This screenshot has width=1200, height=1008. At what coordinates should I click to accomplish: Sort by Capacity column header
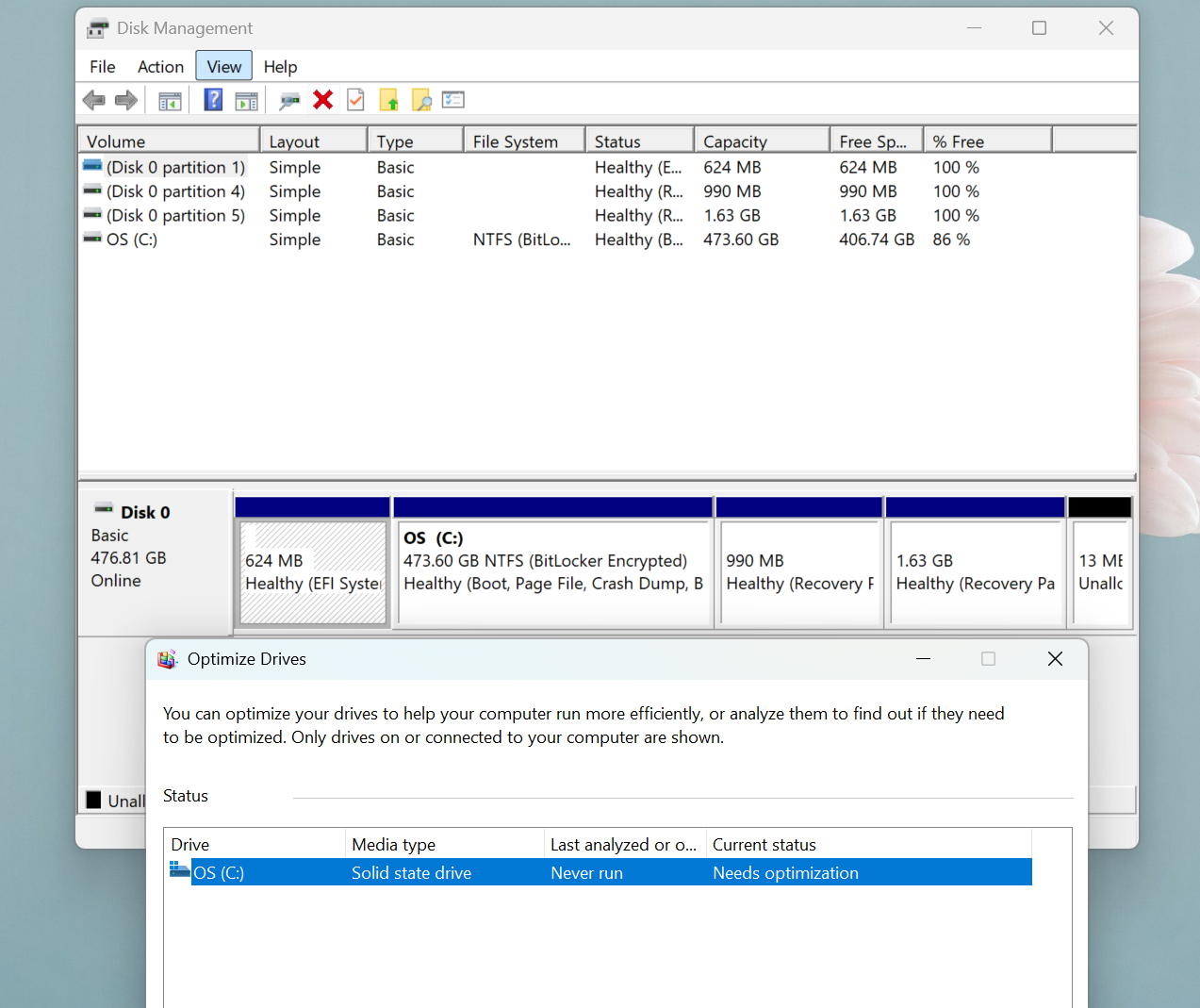(762, 140)
